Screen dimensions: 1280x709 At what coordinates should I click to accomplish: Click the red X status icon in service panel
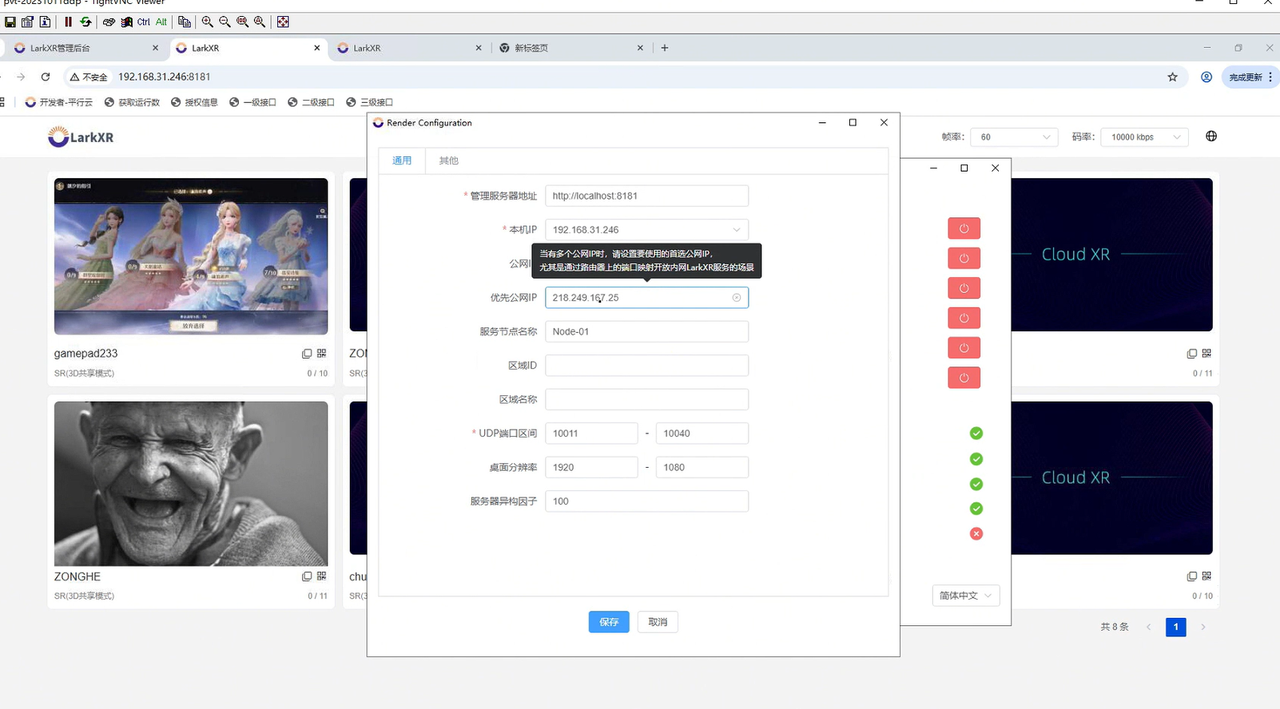tap(976, 534)
